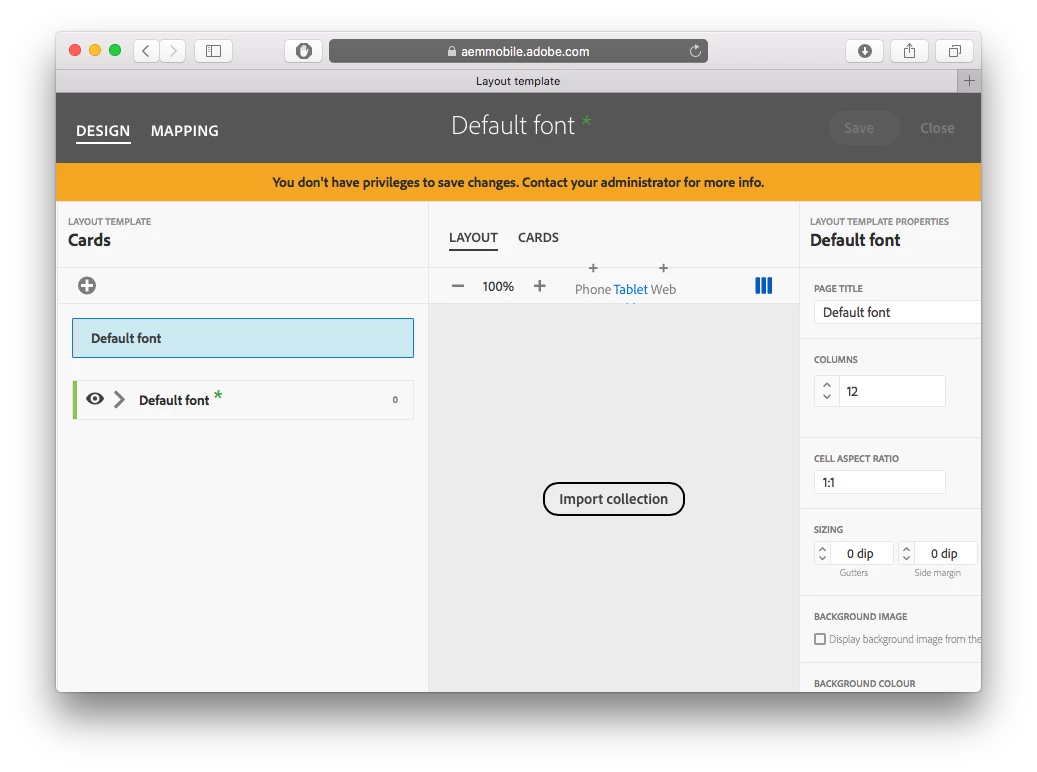Click the Layout template tab title
This screenshot has width=1037, height=772.
518,81
